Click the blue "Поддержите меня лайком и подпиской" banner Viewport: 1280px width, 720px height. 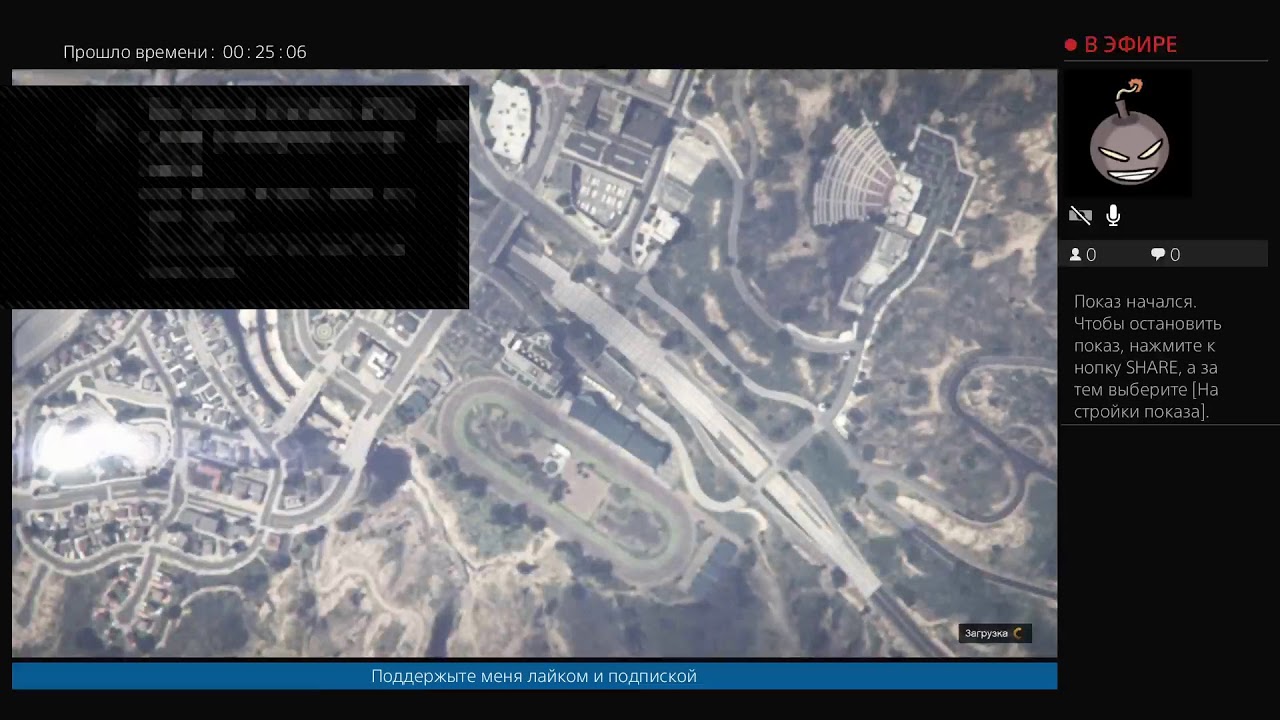coord(534,676)
